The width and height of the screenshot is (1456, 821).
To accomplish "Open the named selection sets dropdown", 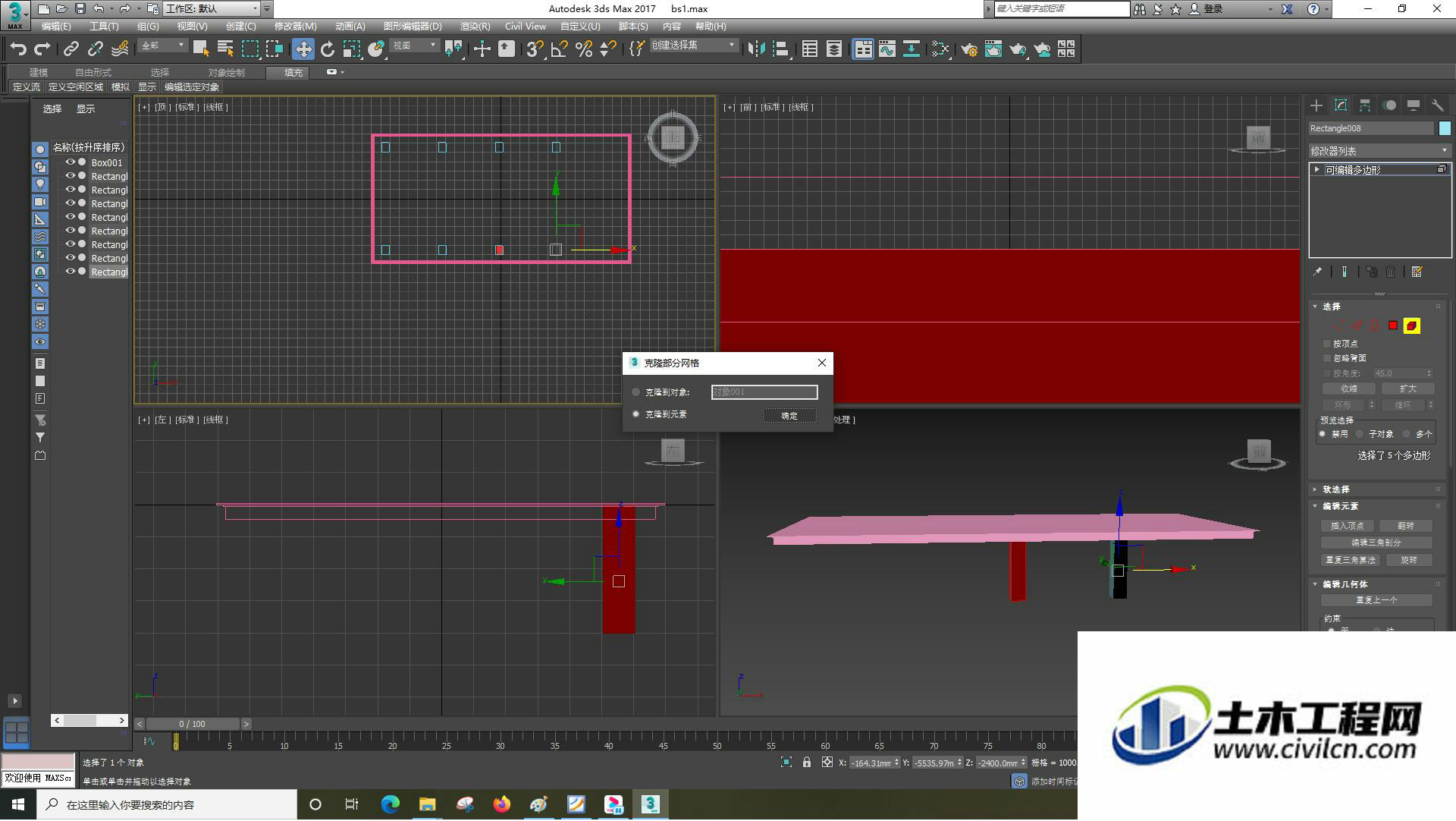I will 693,46.
